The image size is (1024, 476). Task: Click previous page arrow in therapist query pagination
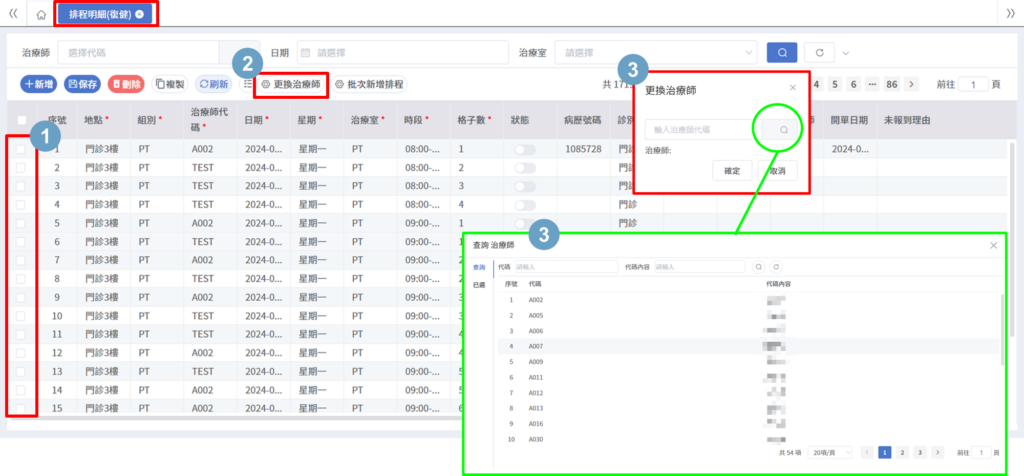click(x=867, y=452)
